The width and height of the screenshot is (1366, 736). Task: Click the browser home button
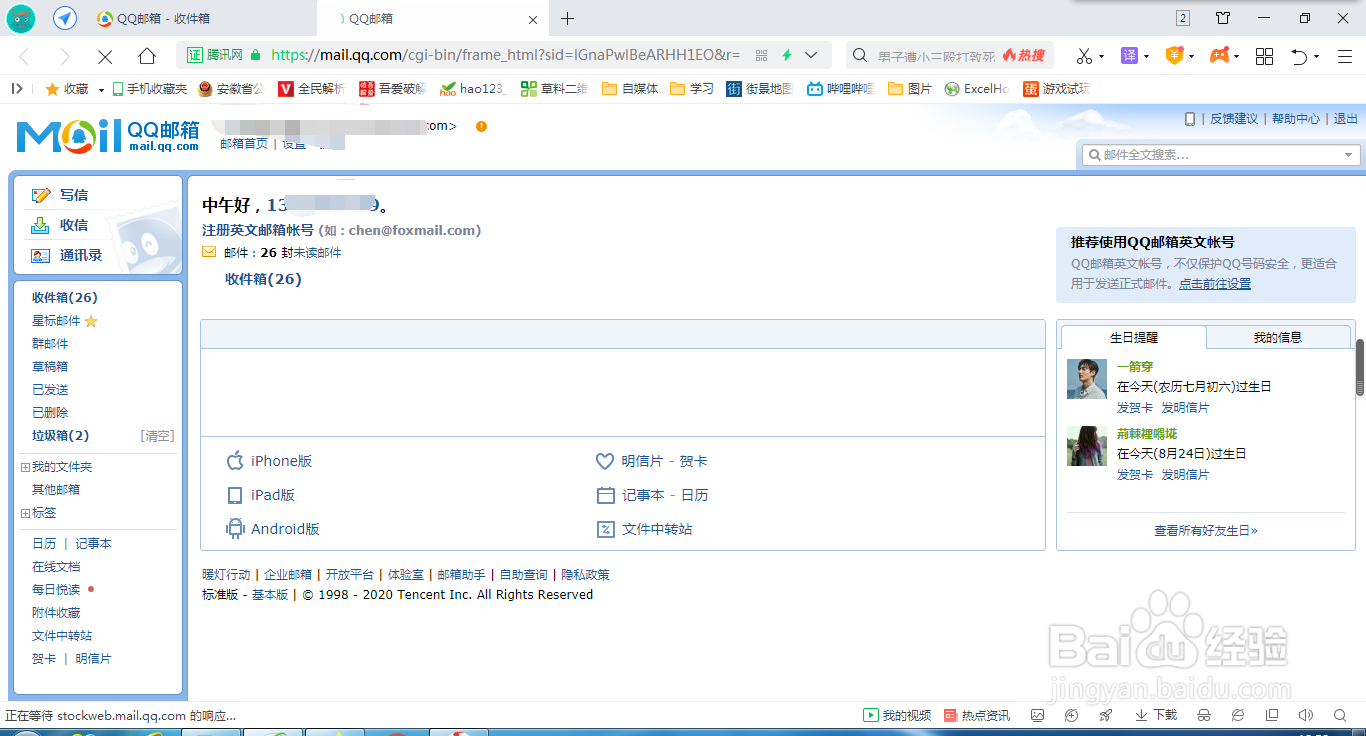[147, 56]
